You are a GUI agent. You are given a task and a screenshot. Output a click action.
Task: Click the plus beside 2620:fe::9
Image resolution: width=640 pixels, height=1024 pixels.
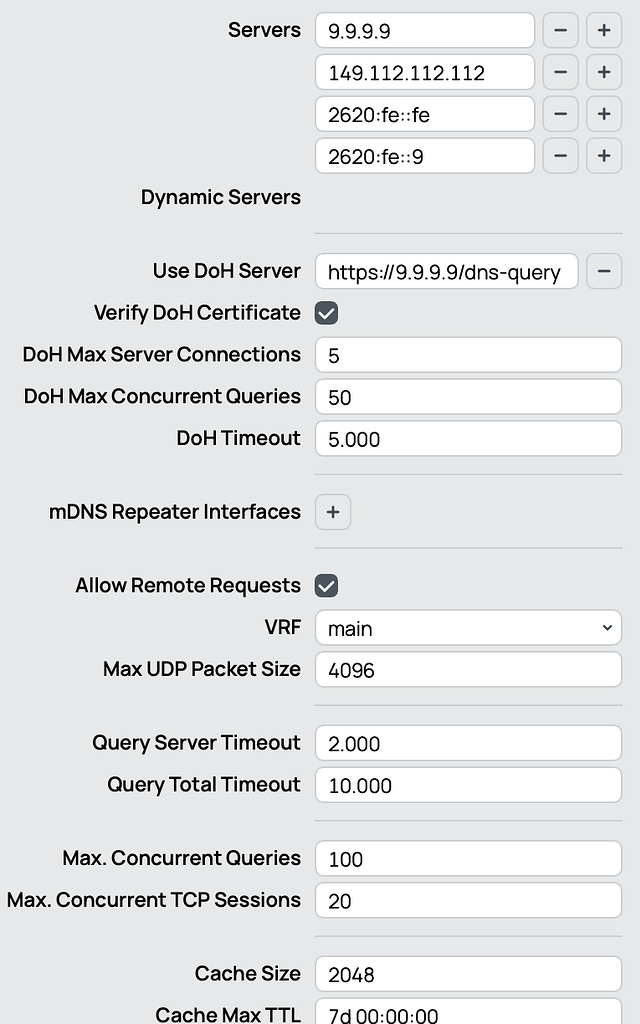(603, 156)
